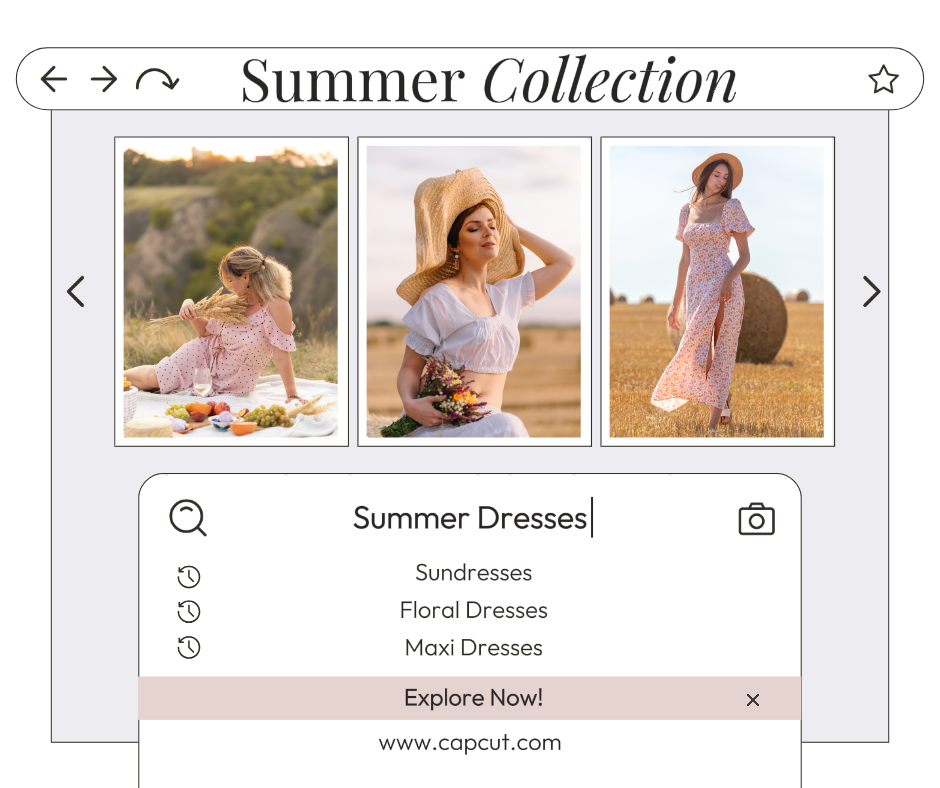
Task: Select the Sundresses search suggestion
Action: [473, 573]
